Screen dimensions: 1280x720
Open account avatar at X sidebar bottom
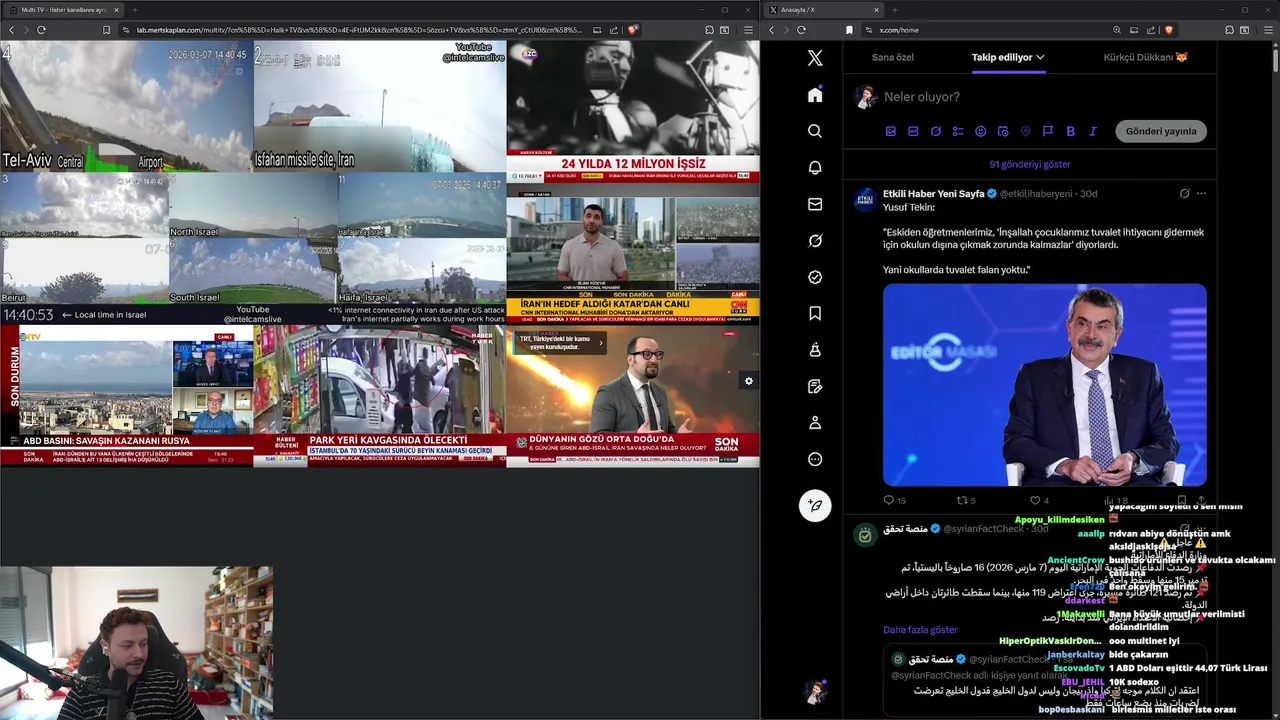pyautogui.click(x=815, y=692)
